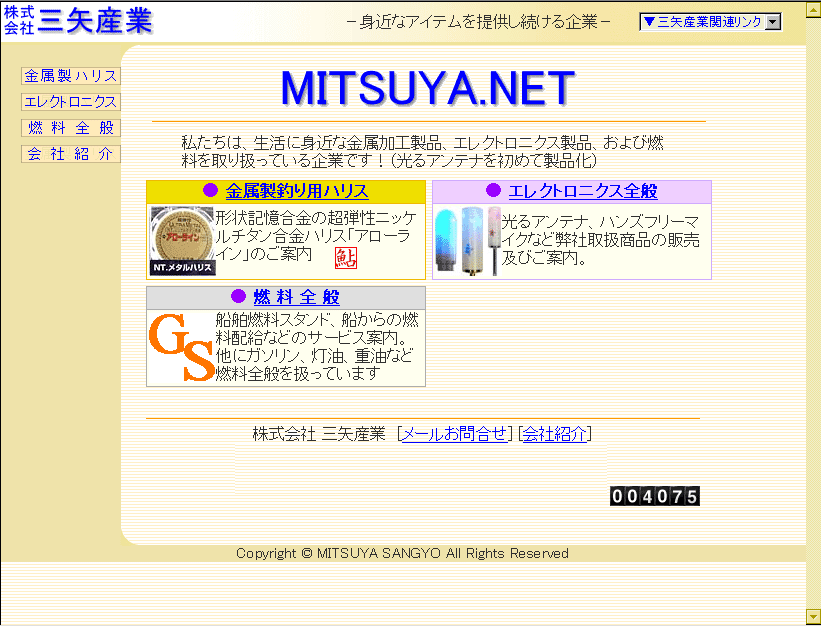Open 燃料全般 from the sidebar menu

[71, 128]
